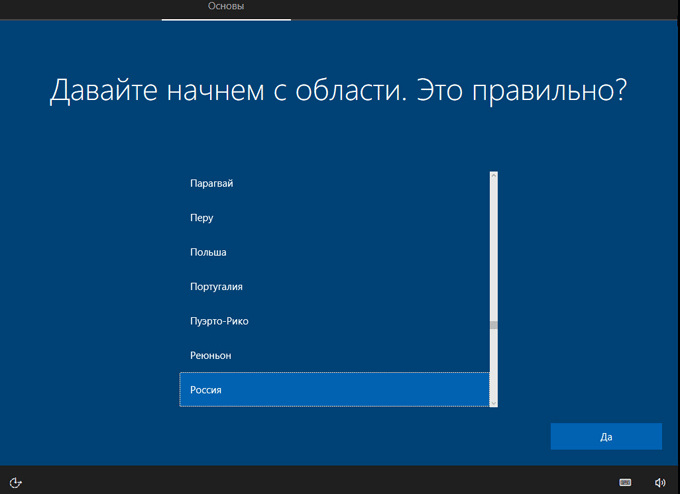Click scrollbar track above the thumb
The image size is (680, 494).
click(x=494, y=250)
